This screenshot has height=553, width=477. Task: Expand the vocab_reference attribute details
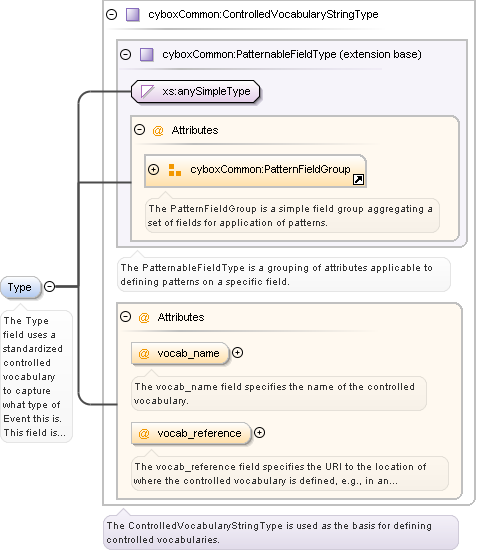coord(259,433)
